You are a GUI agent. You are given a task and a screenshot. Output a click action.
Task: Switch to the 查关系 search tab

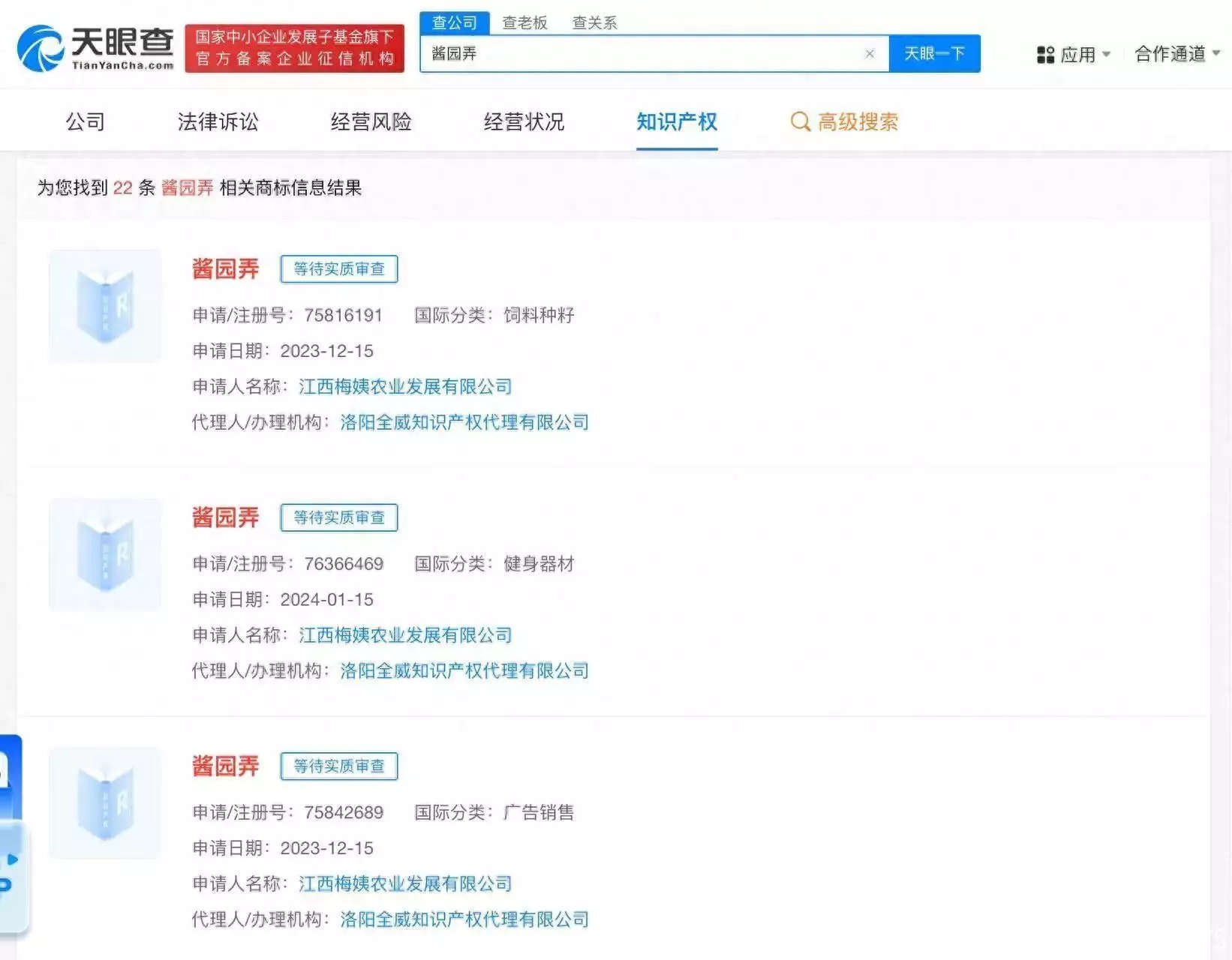coord(594,23)
